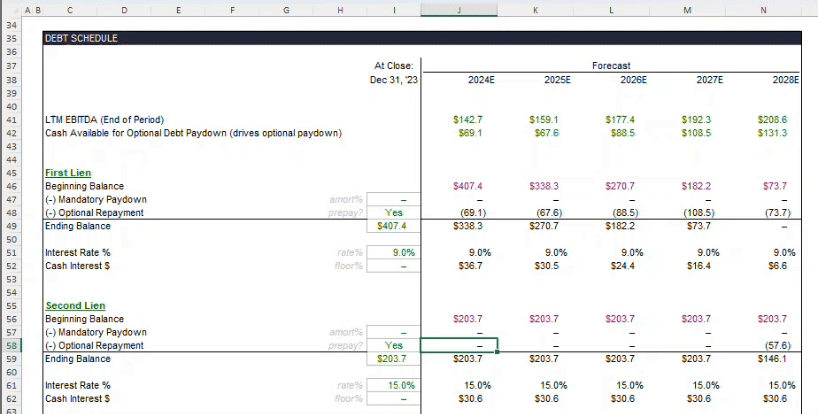The image size is (818, 414).
Task: Select column J header
Action: (x=459, y=10)
